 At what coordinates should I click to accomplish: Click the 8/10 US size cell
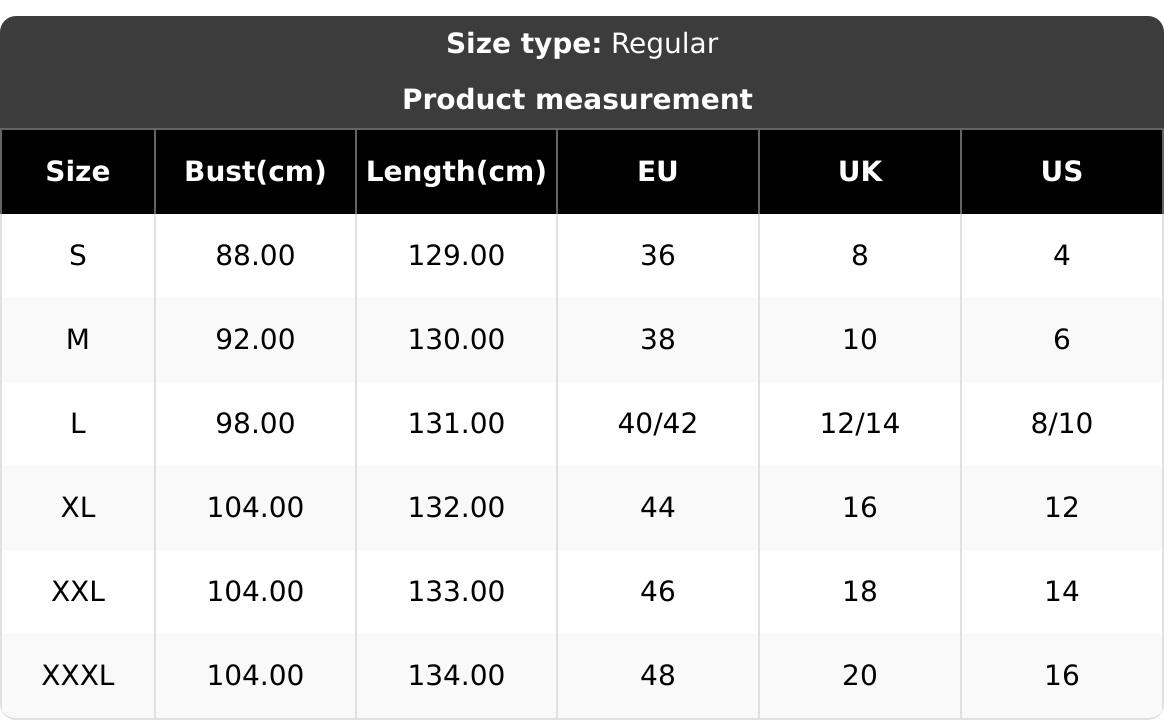(1061, 424)
